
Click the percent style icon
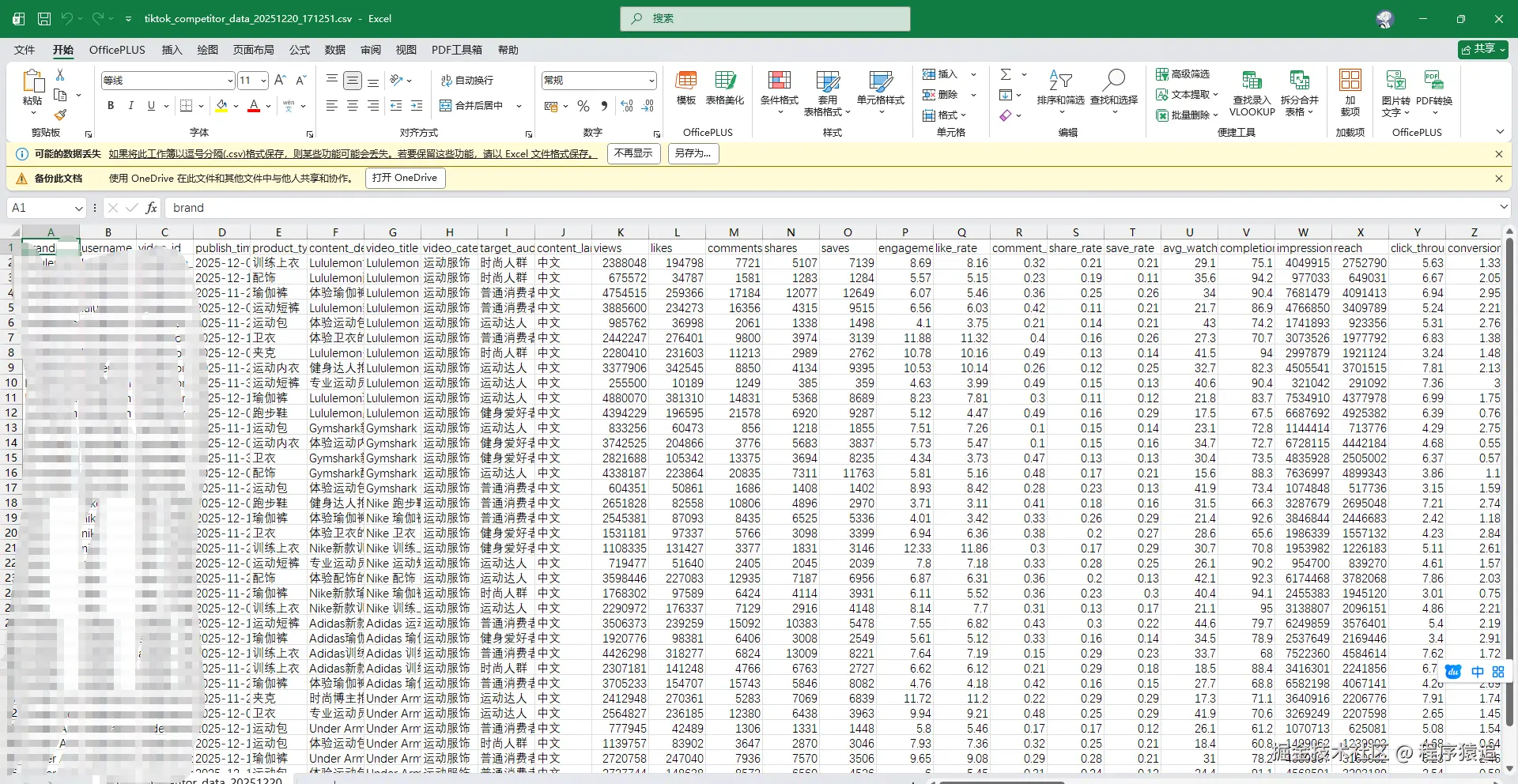583,106
